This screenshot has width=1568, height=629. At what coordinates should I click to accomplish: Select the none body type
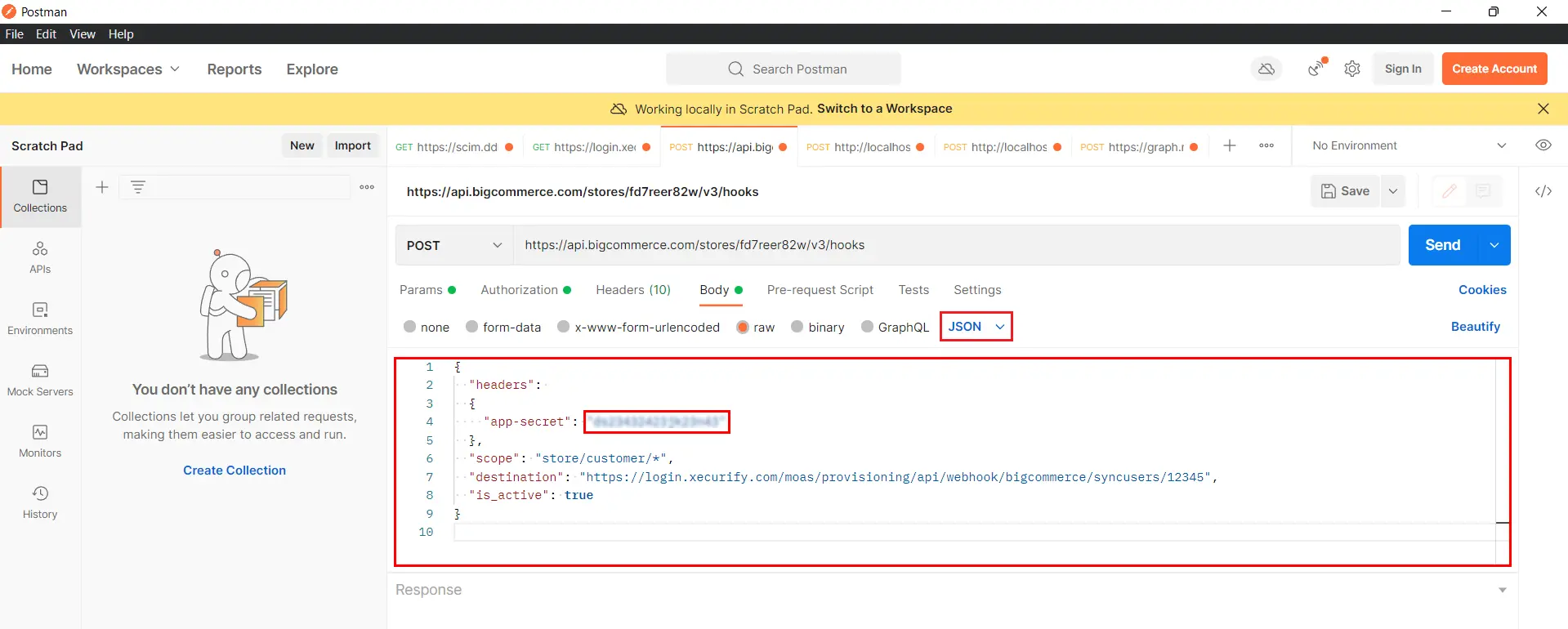coord(410,327)
